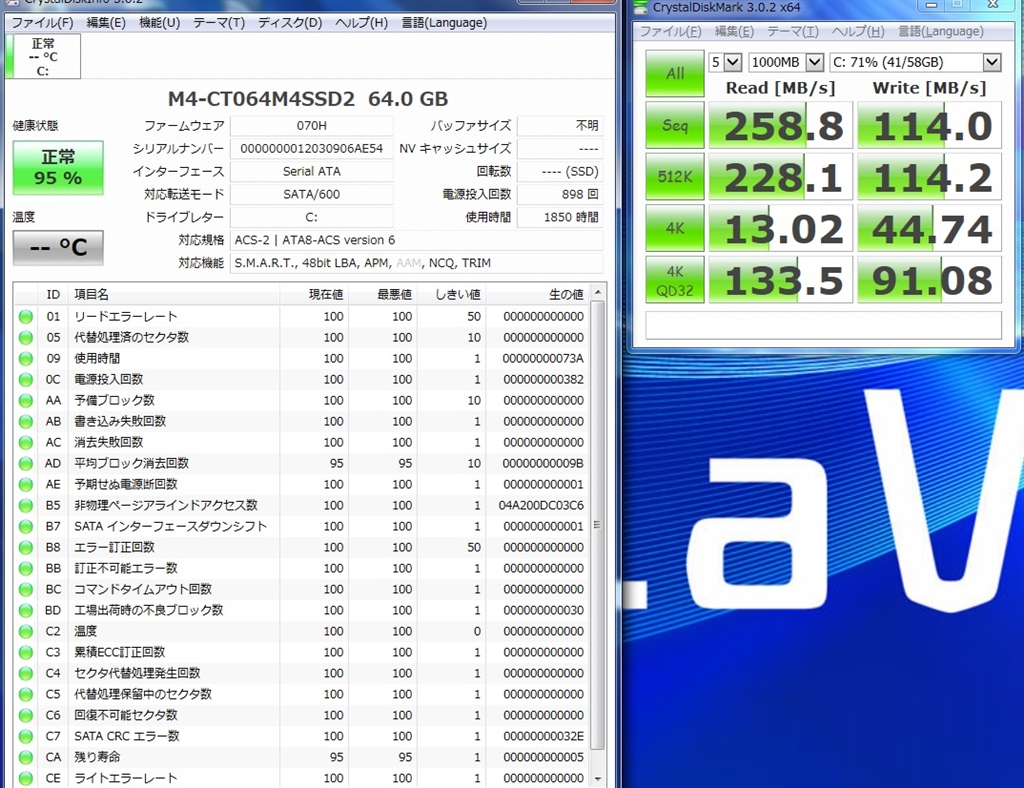Click status circle for 累積ECC訂正回数 row
The height and width of the screenshot is (788, 1024).
pyautogui.click(x=25, y=652)
